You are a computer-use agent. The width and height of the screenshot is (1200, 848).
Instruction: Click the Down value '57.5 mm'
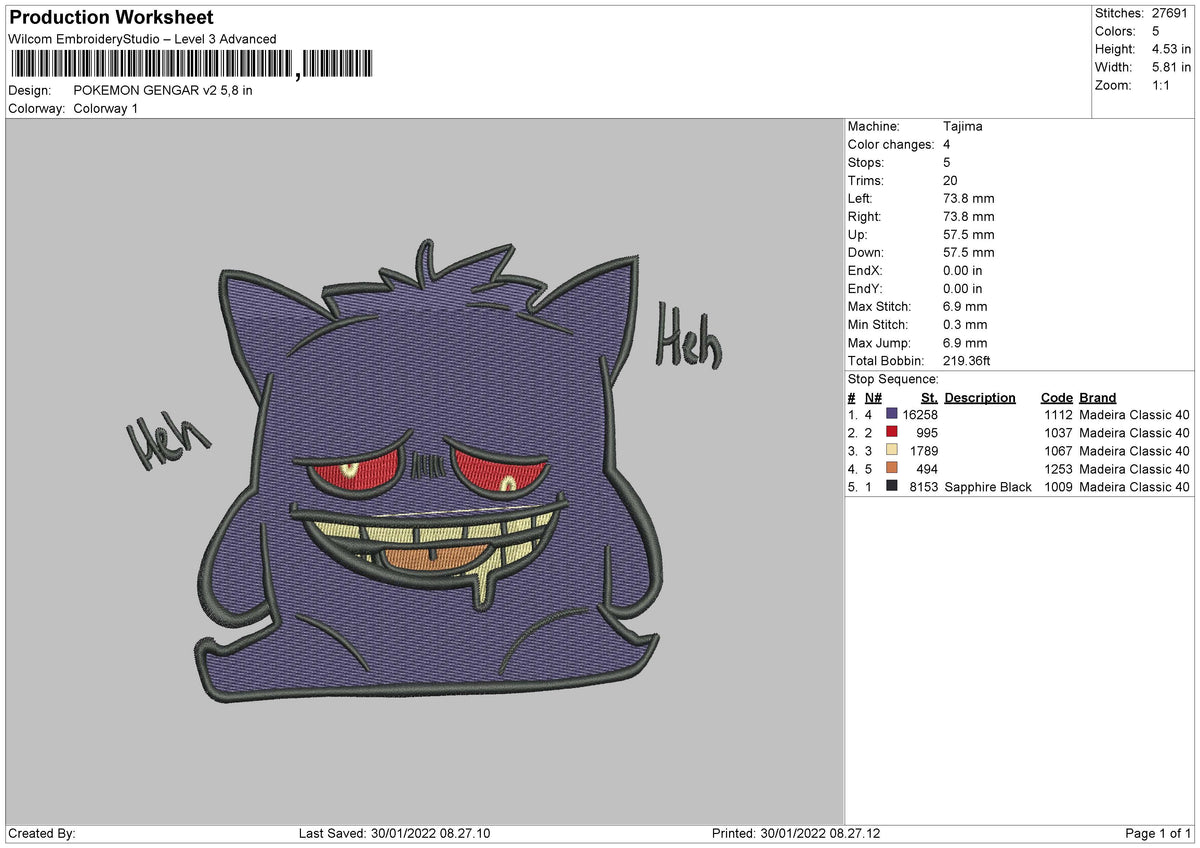pos(969,252)
